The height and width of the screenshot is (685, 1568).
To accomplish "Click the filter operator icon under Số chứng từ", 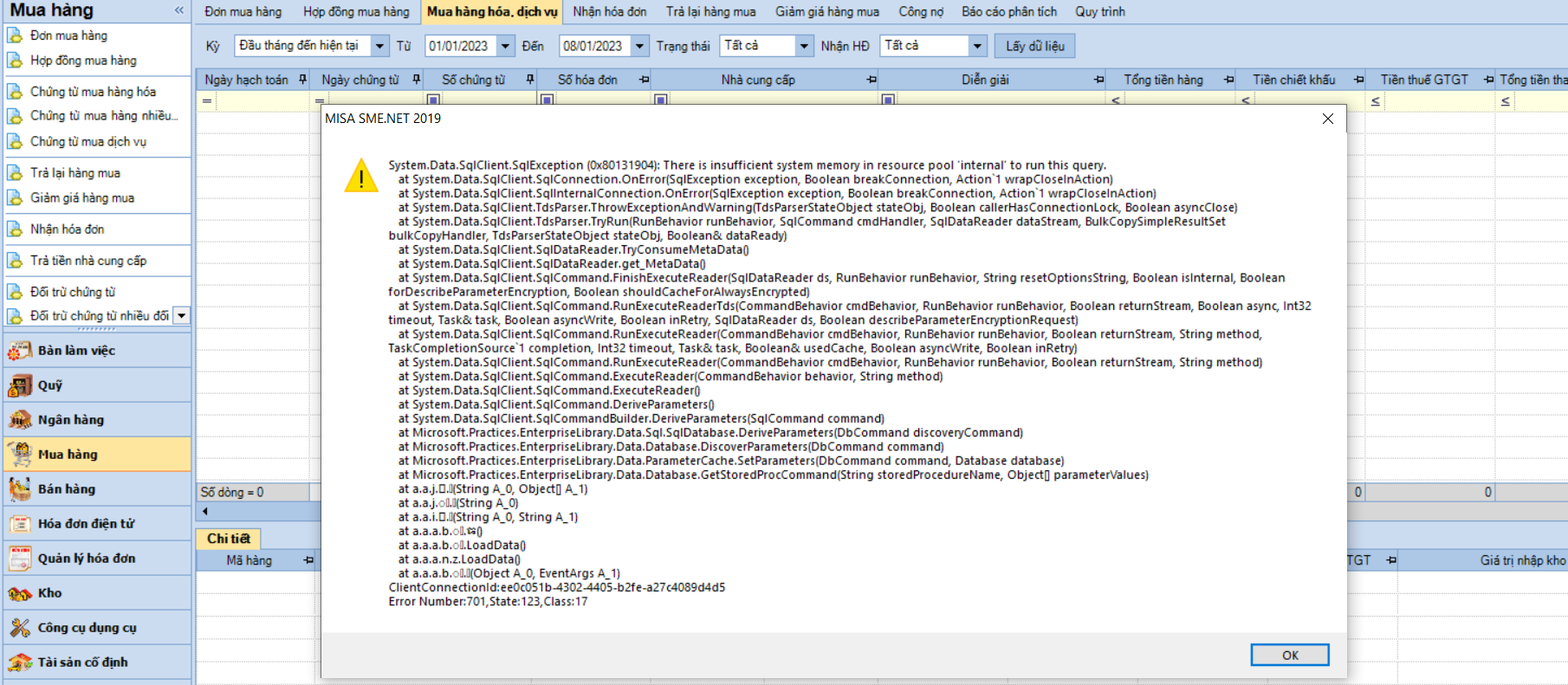I will 433,100.
